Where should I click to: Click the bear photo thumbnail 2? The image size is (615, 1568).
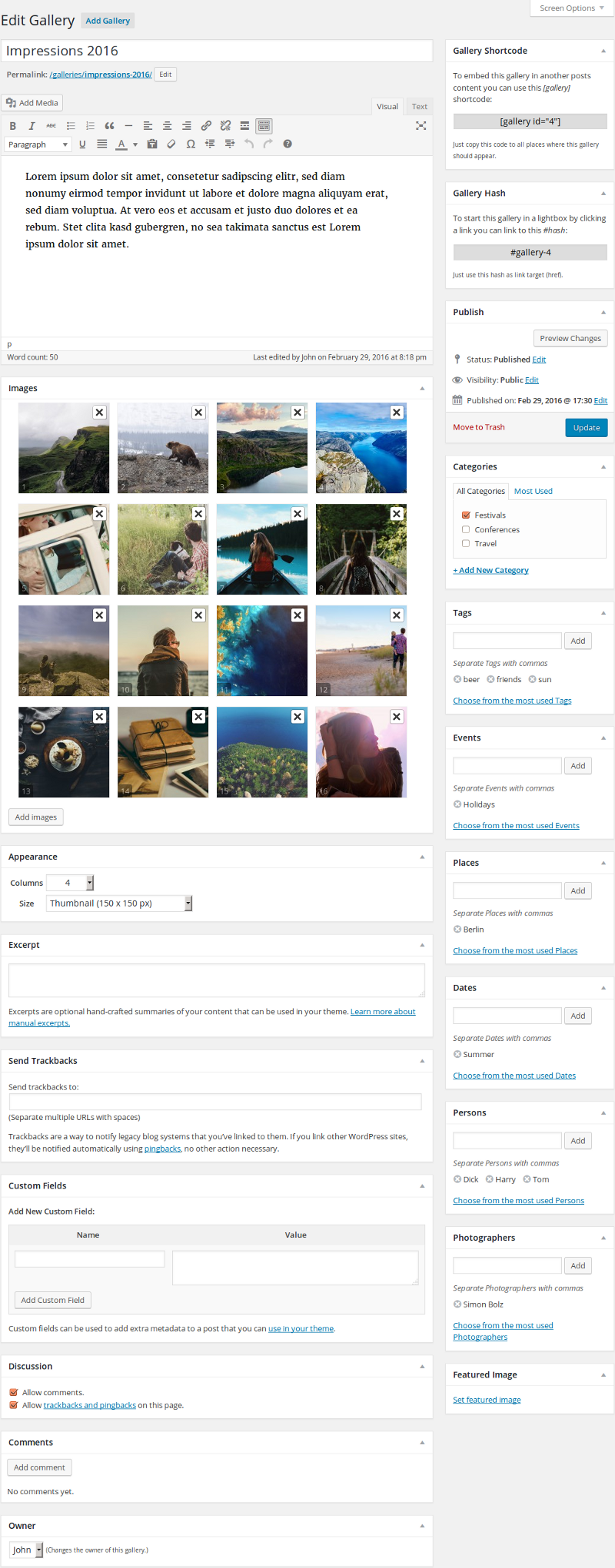[163, 448]
